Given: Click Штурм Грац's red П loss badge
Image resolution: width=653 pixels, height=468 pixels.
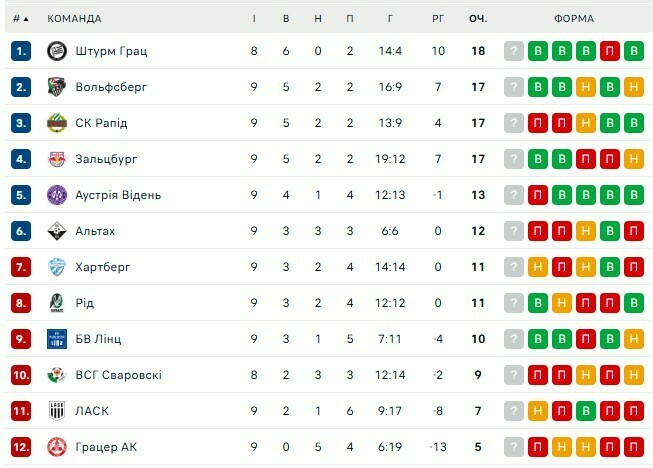Looking at the screenshot, I should coord(609,51).
